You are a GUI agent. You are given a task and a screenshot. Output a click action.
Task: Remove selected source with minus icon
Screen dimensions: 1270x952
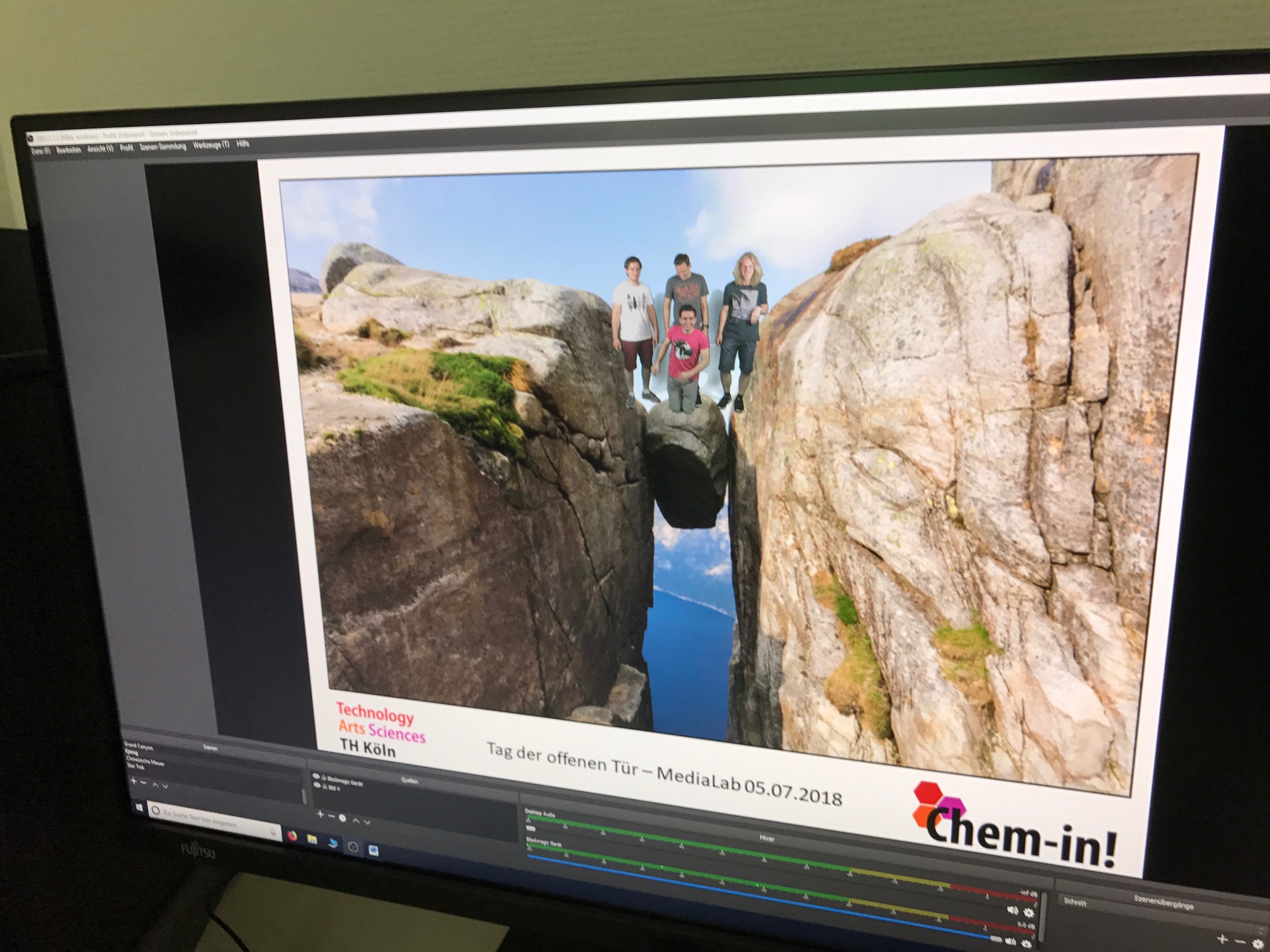[x=331, y=816]
